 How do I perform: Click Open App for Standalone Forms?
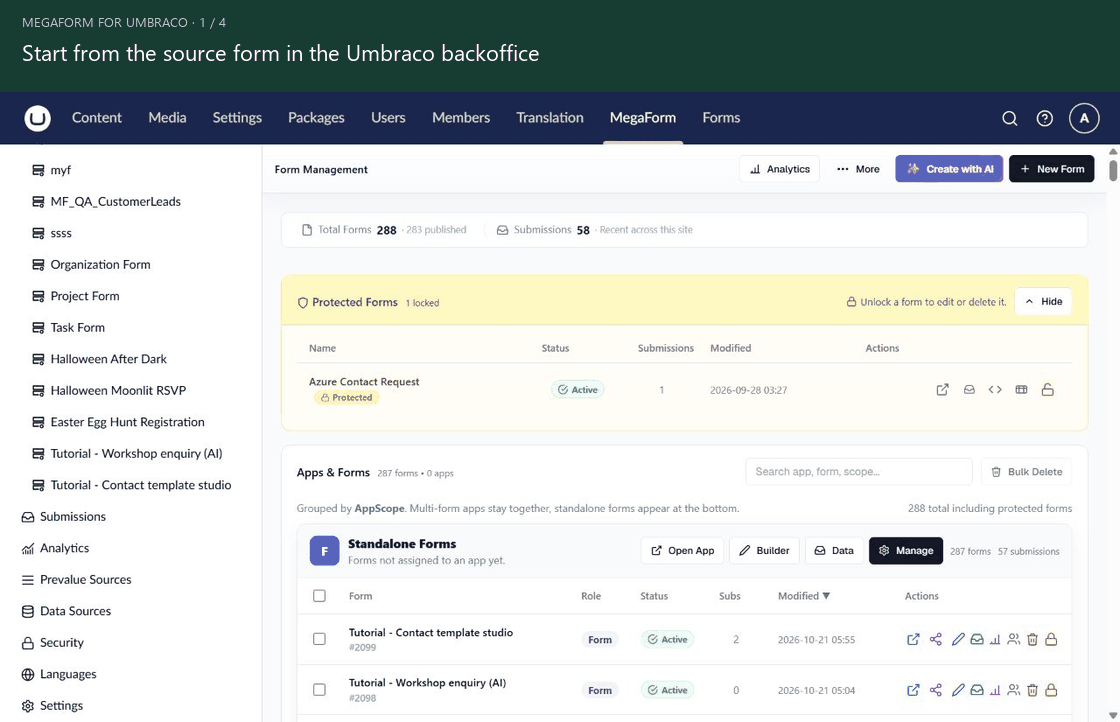tap(683, 551)
